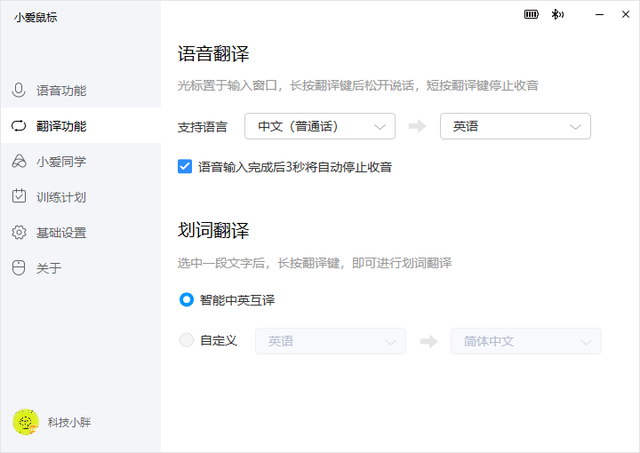The image size is (640, 453).
Task: Click the calendar check icon beside 训练计划
Action: tap(19, 196)
